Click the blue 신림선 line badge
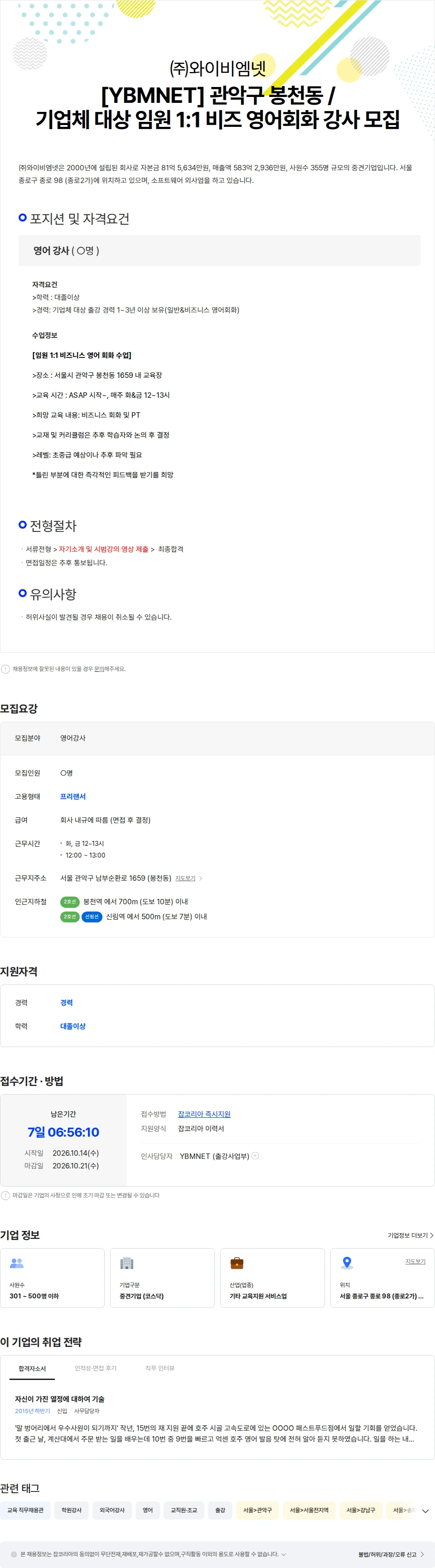Screen dimensions: 435x1568 [92, 916]
